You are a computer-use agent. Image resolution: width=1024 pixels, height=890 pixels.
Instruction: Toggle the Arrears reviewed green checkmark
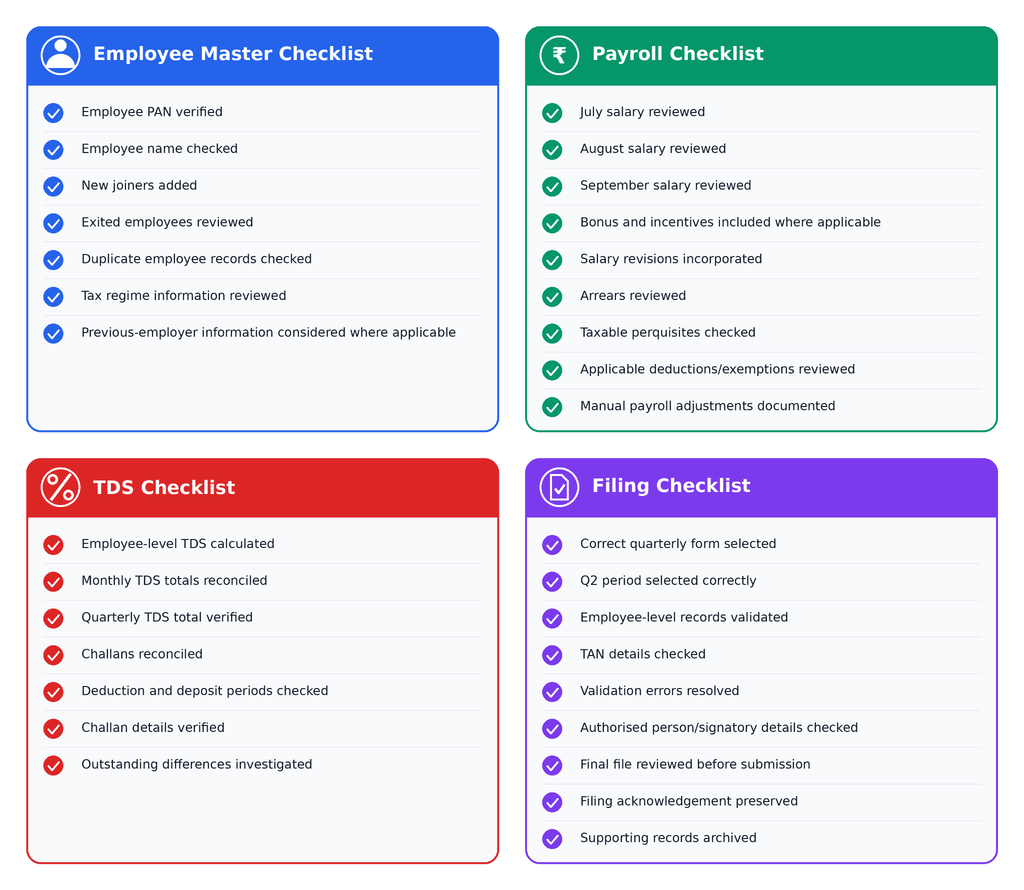tap(552, 296)
